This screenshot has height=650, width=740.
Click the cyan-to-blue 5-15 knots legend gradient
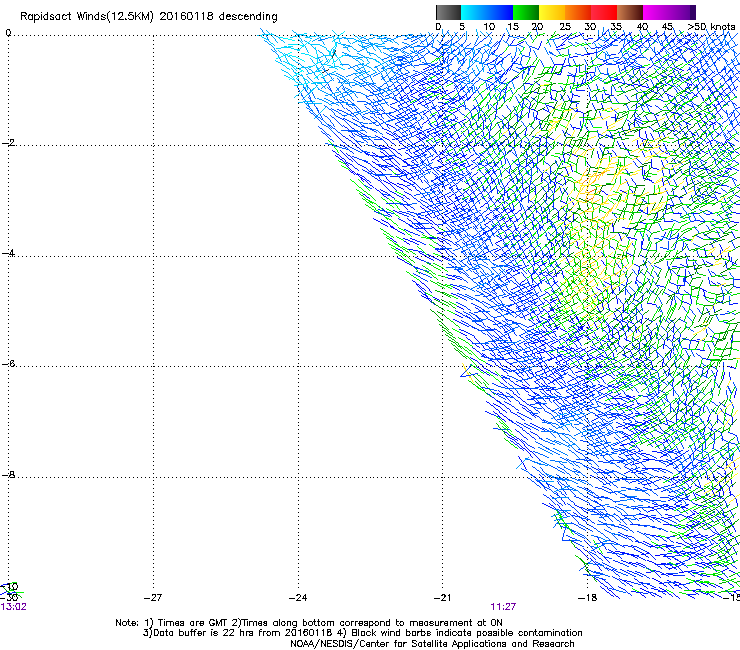pos(487,12)
